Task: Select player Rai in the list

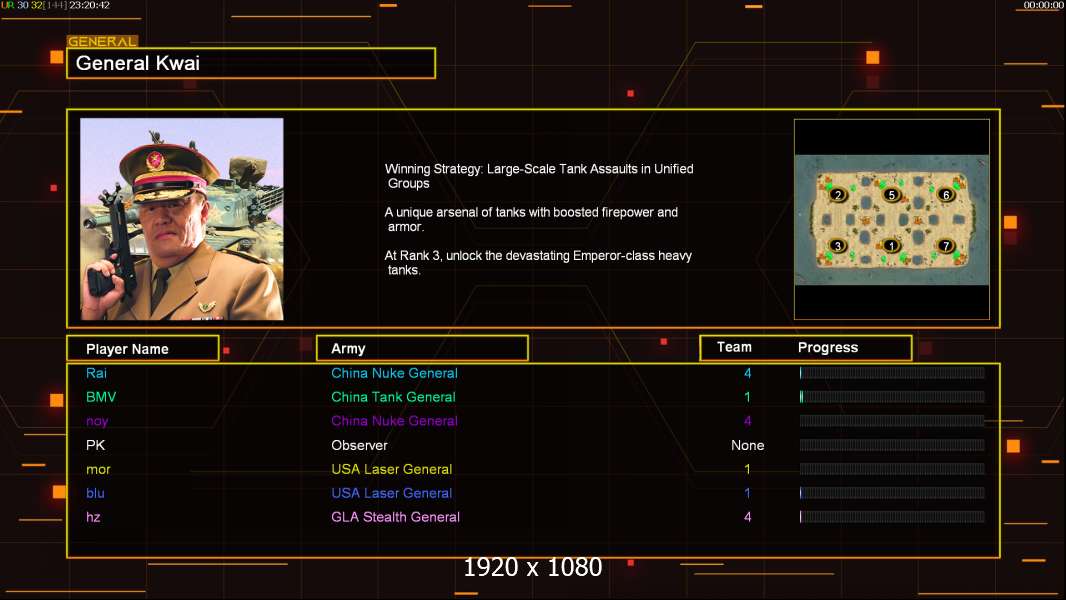Action: (x=96, y=373)
